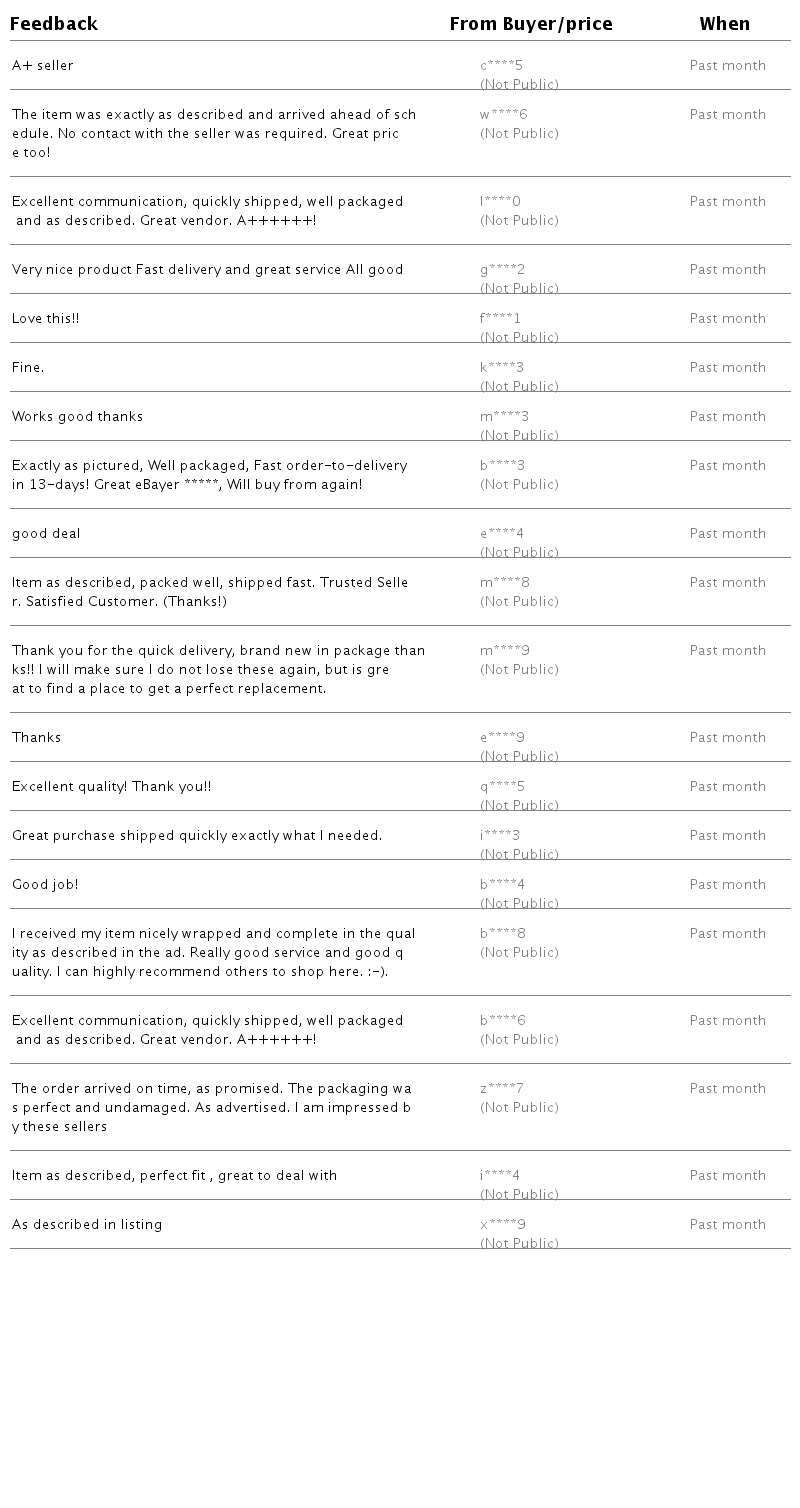Click 'Works good thanks' feedback comment
The height and width of the screenshot is (1508, 800).
(78, 417)
